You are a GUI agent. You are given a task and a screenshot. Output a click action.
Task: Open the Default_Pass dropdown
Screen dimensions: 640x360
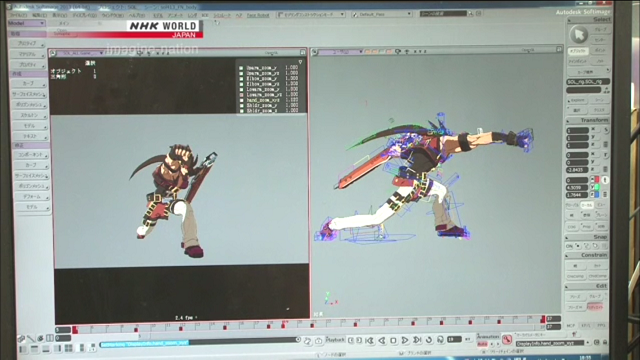tap(382, 14)
